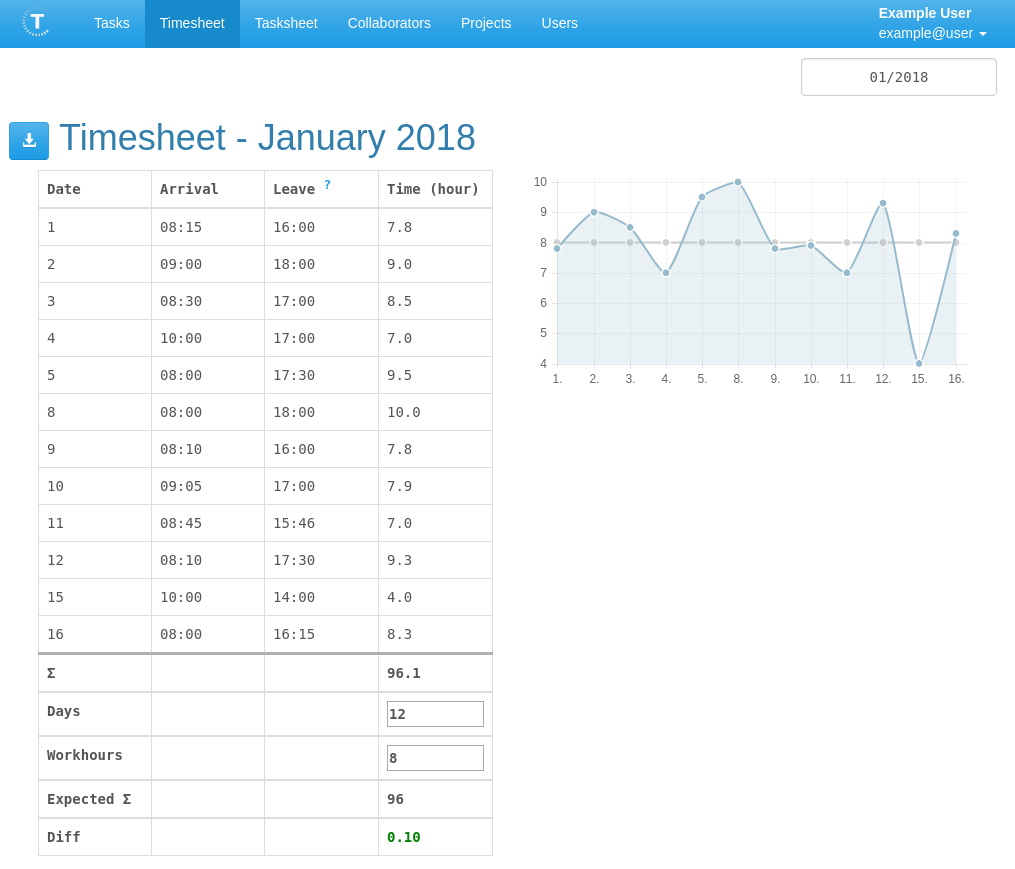Click the download timesheet icon
Viewport: 1015px width, 869px height.
(28, 140)
